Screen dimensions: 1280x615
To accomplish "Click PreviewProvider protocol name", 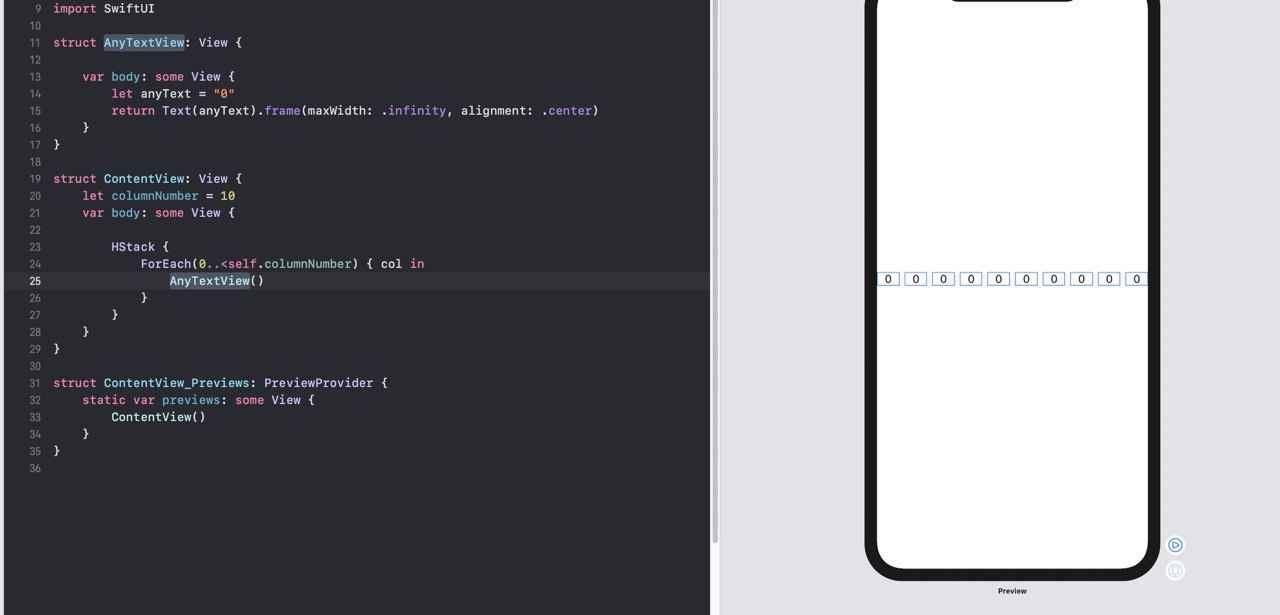I will point(318,382).
